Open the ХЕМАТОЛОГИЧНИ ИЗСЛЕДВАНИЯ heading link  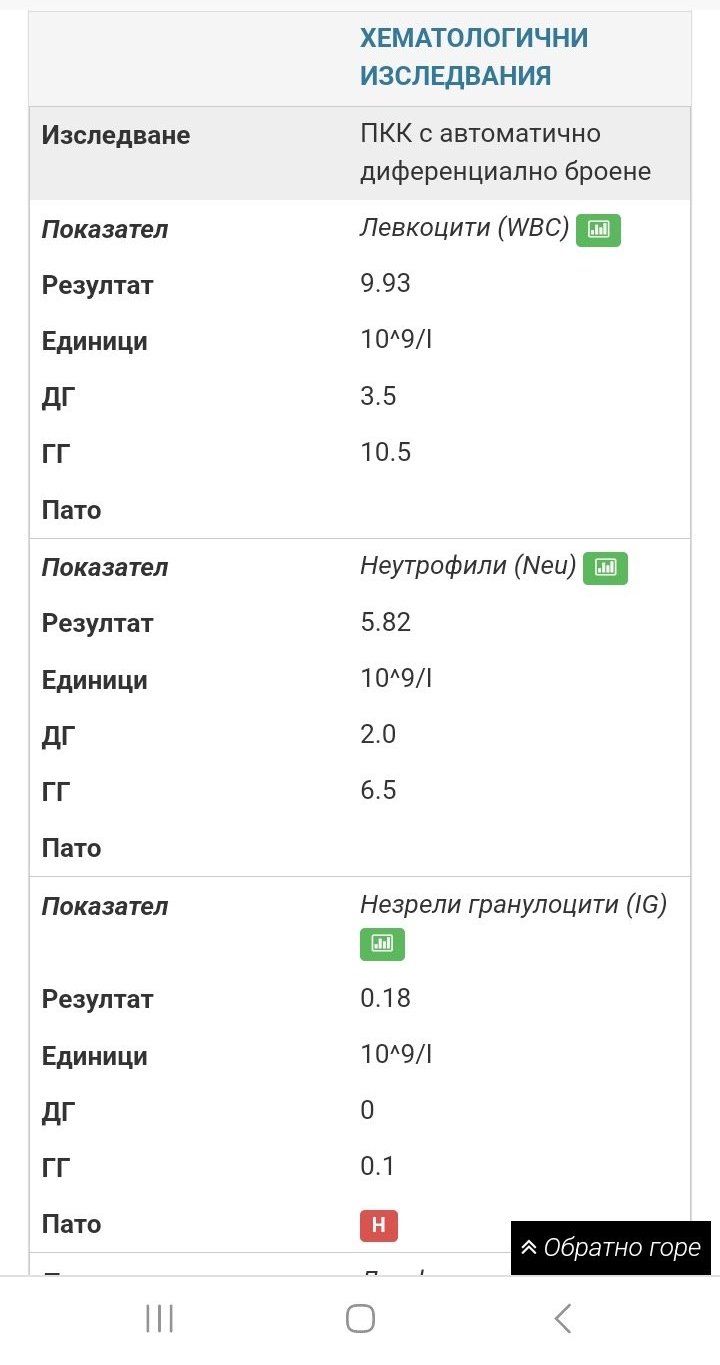(473, 57)
